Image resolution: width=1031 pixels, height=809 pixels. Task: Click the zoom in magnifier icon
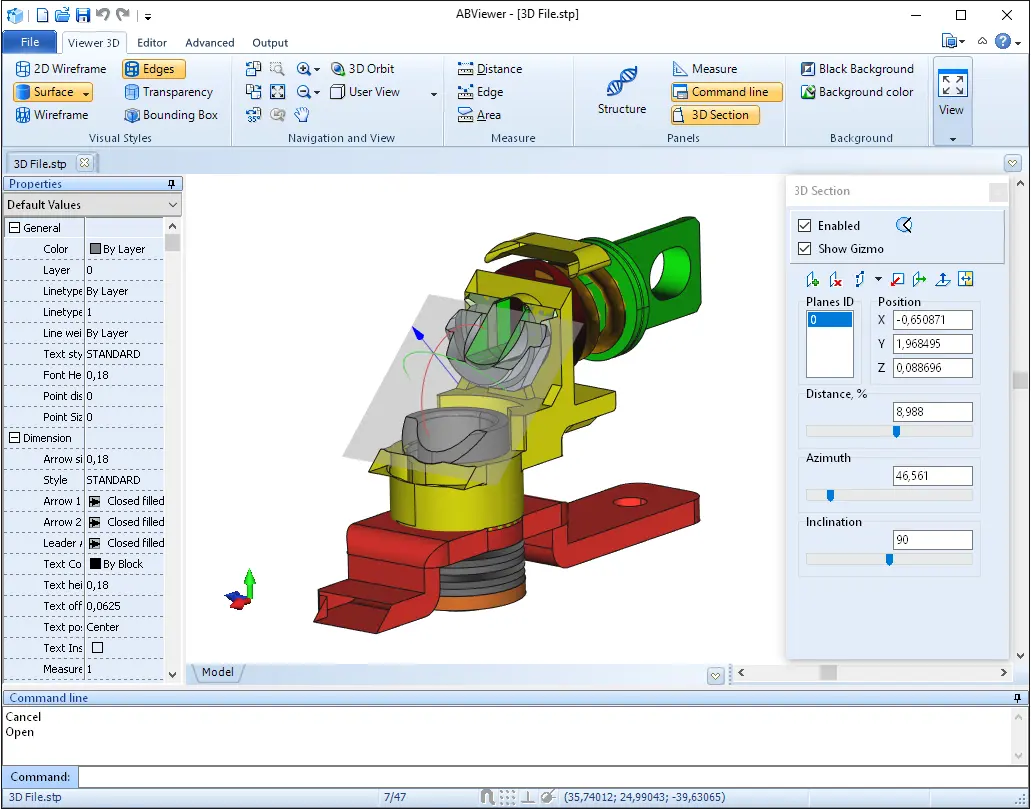(x=303, y=68)
